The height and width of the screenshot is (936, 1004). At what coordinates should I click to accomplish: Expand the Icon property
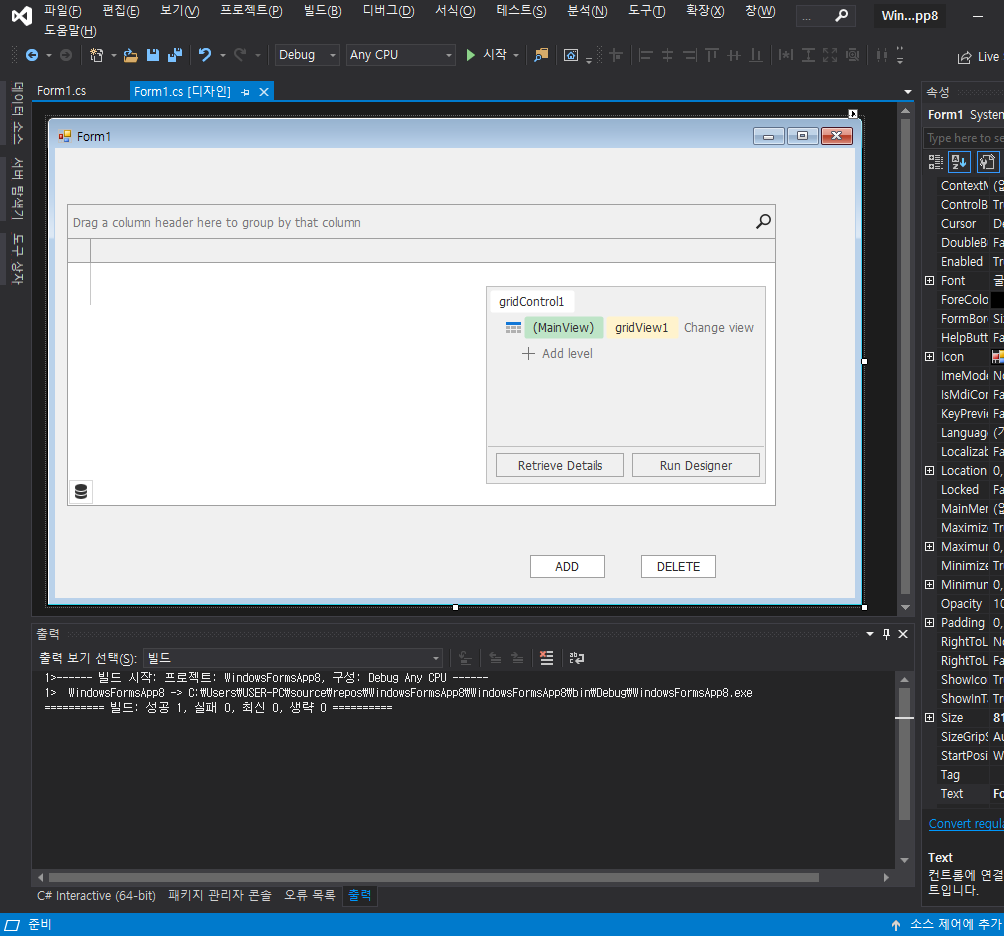point(930,357)
